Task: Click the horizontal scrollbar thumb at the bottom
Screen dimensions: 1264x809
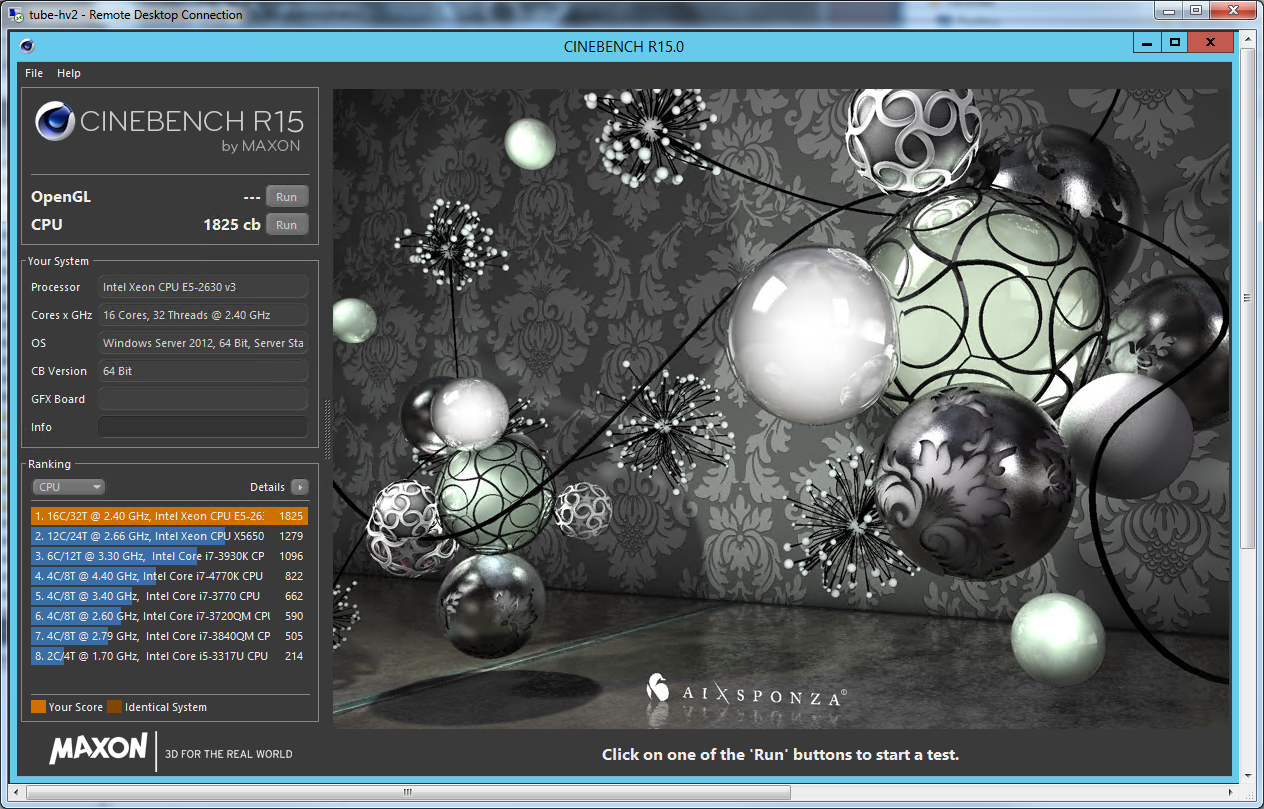Action: point(408,793)
